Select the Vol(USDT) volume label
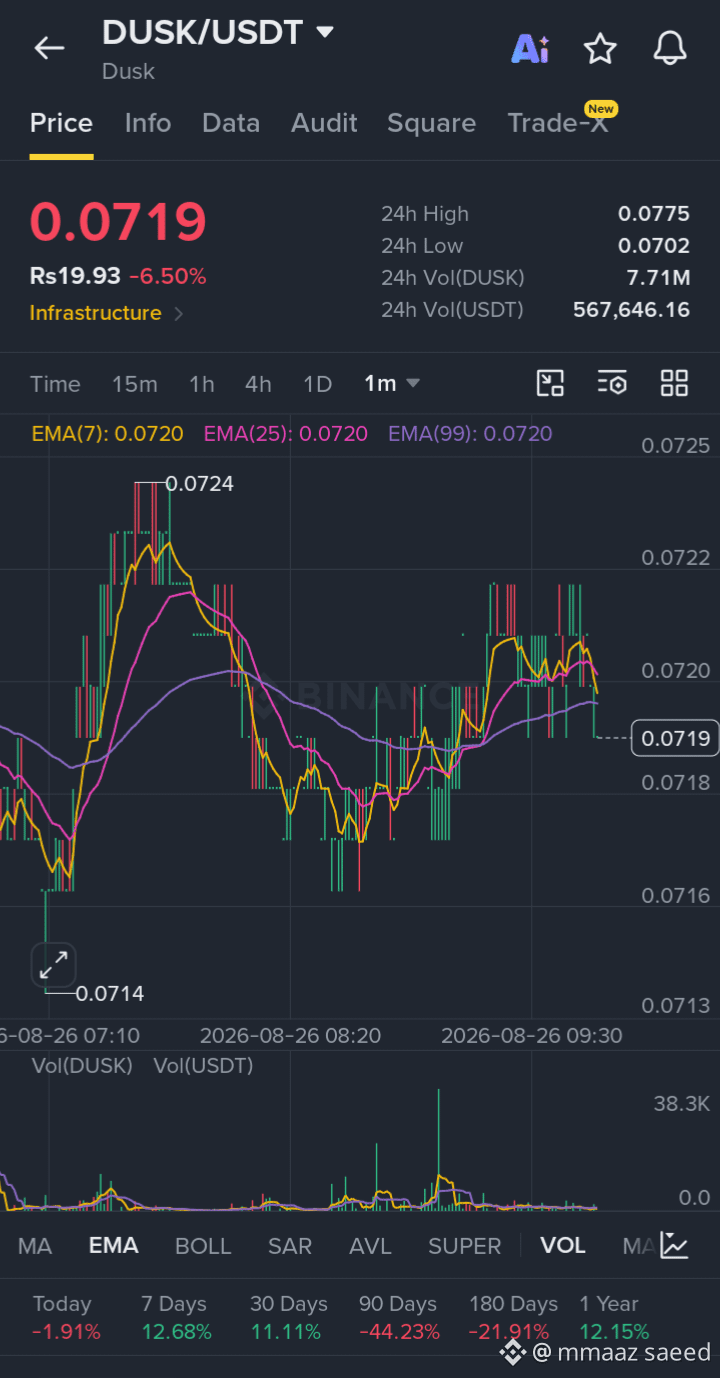The height and width of the screenshot is (1378, 720). 203,1066
